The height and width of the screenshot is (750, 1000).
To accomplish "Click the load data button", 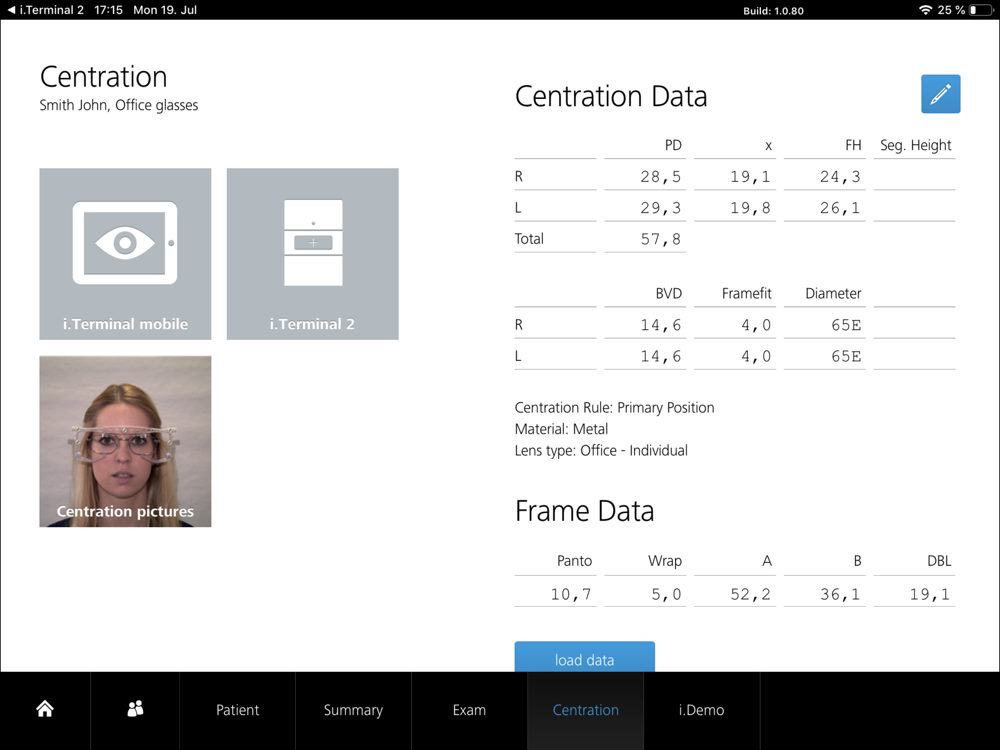I will pyautogui.click(x=585, y=657).
